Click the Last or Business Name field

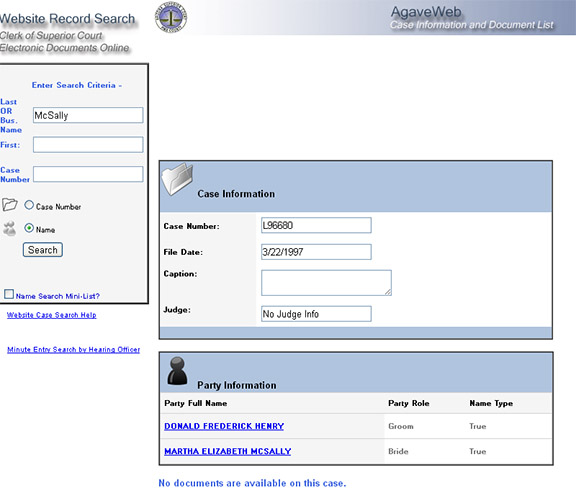88,115
